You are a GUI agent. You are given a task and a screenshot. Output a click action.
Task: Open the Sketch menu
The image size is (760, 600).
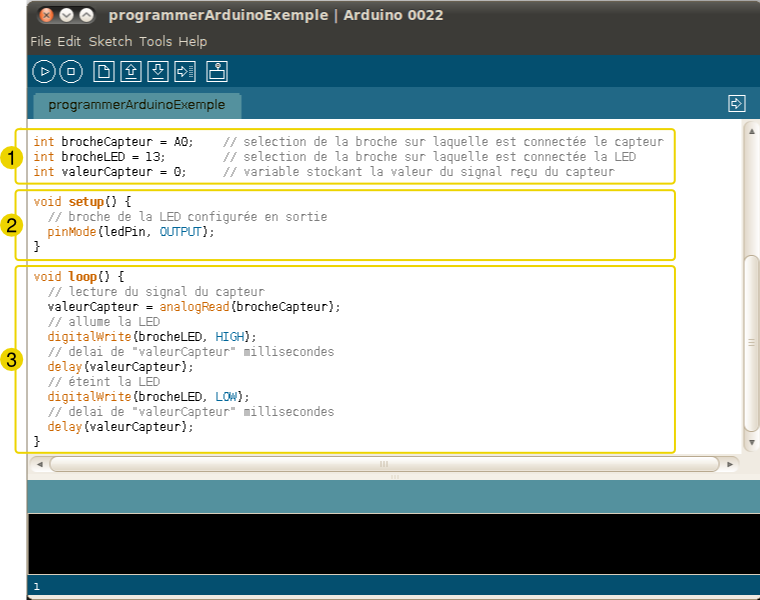[110, 42]
